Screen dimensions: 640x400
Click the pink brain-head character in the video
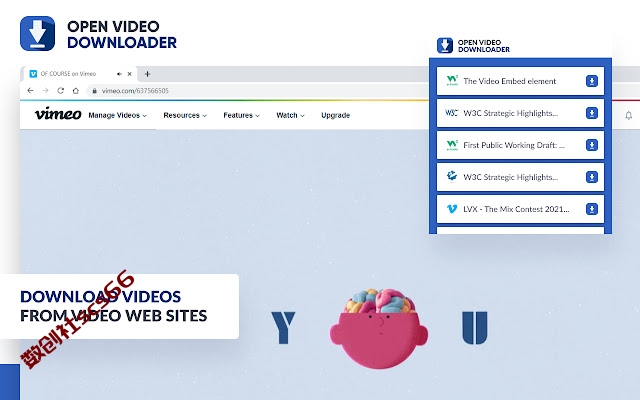click(379, 329)
